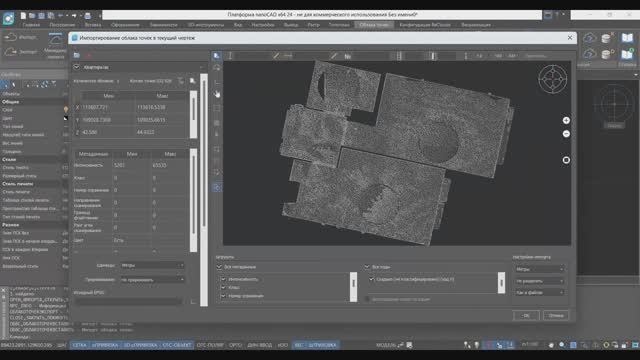
Task: Open file folder icon in import dialog
Action: tap(77, 55)
